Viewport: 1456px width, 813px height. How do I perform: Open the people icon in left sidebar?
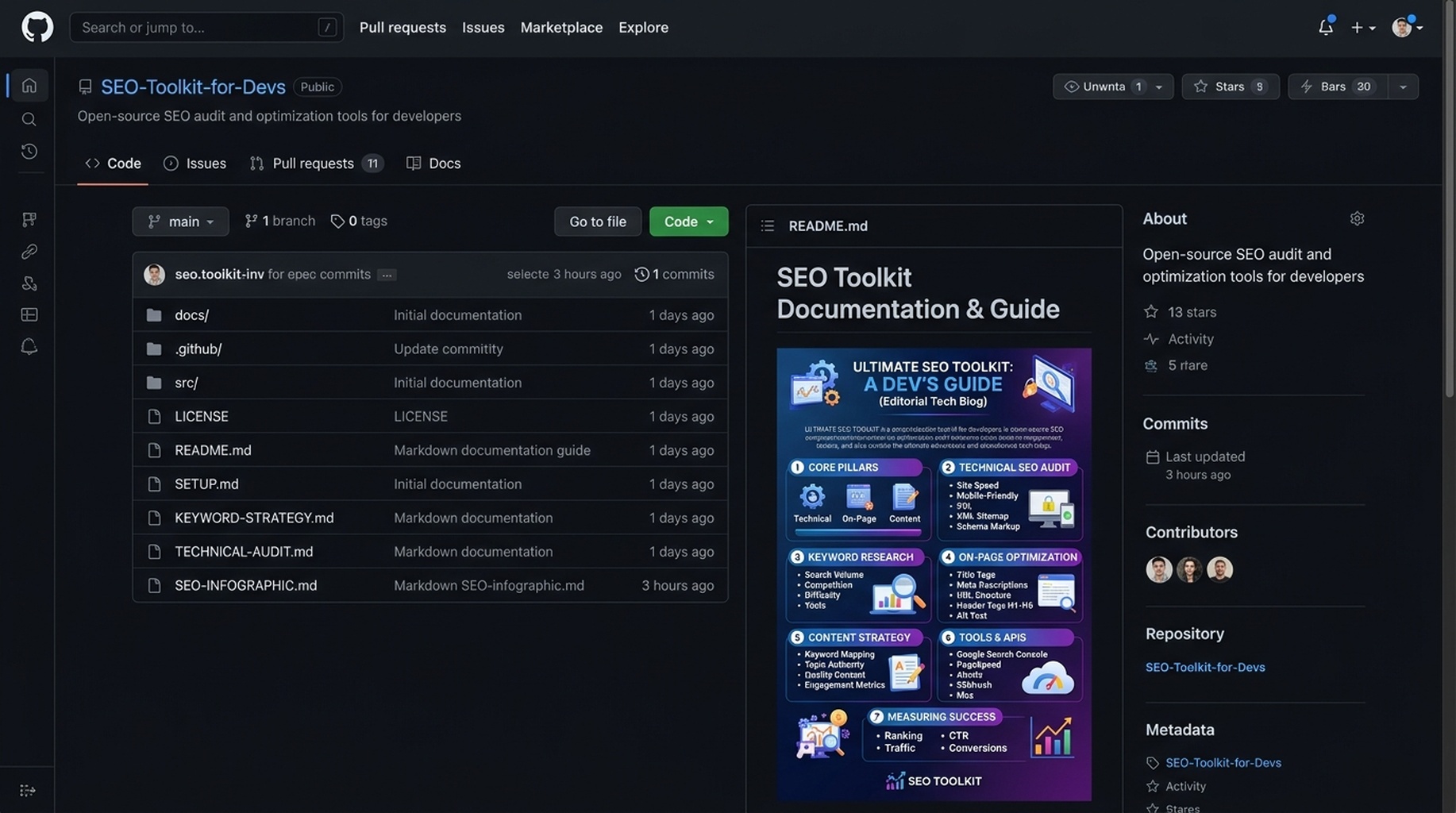29,283
